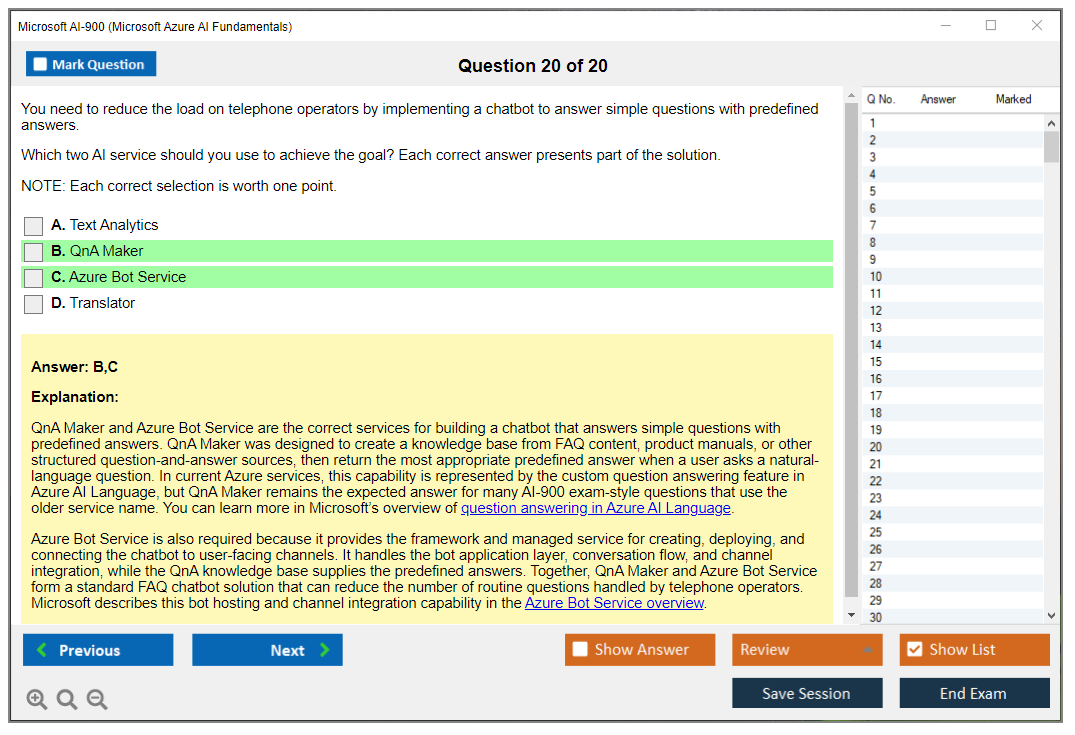Click the zoom out magnifier icon
This screenshot has width=1075, height=735.
coord(97,699)
